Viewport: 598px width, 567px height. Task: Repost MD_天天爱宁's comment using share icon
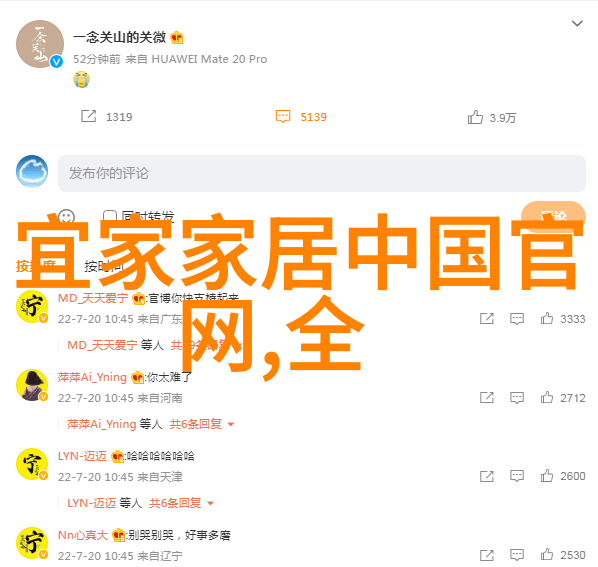coord(487,319)
